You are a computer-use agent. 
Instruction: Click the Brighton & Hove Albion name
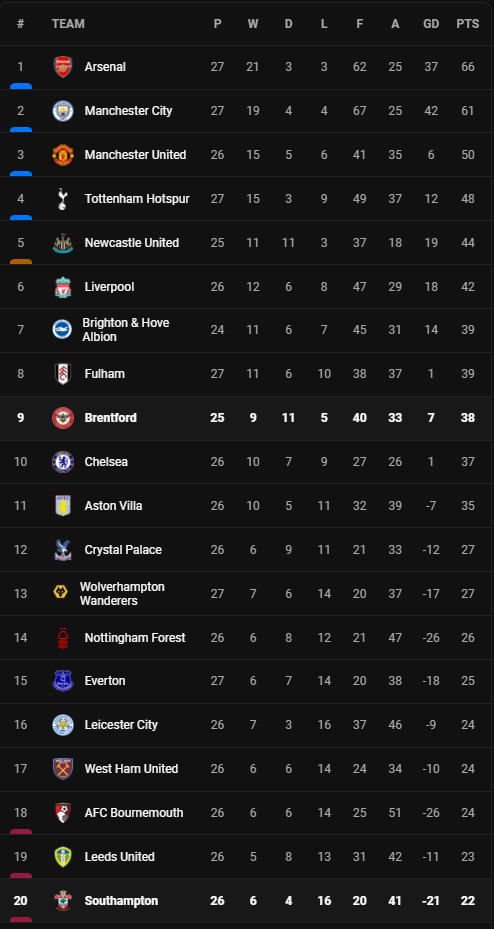point(126,330)
